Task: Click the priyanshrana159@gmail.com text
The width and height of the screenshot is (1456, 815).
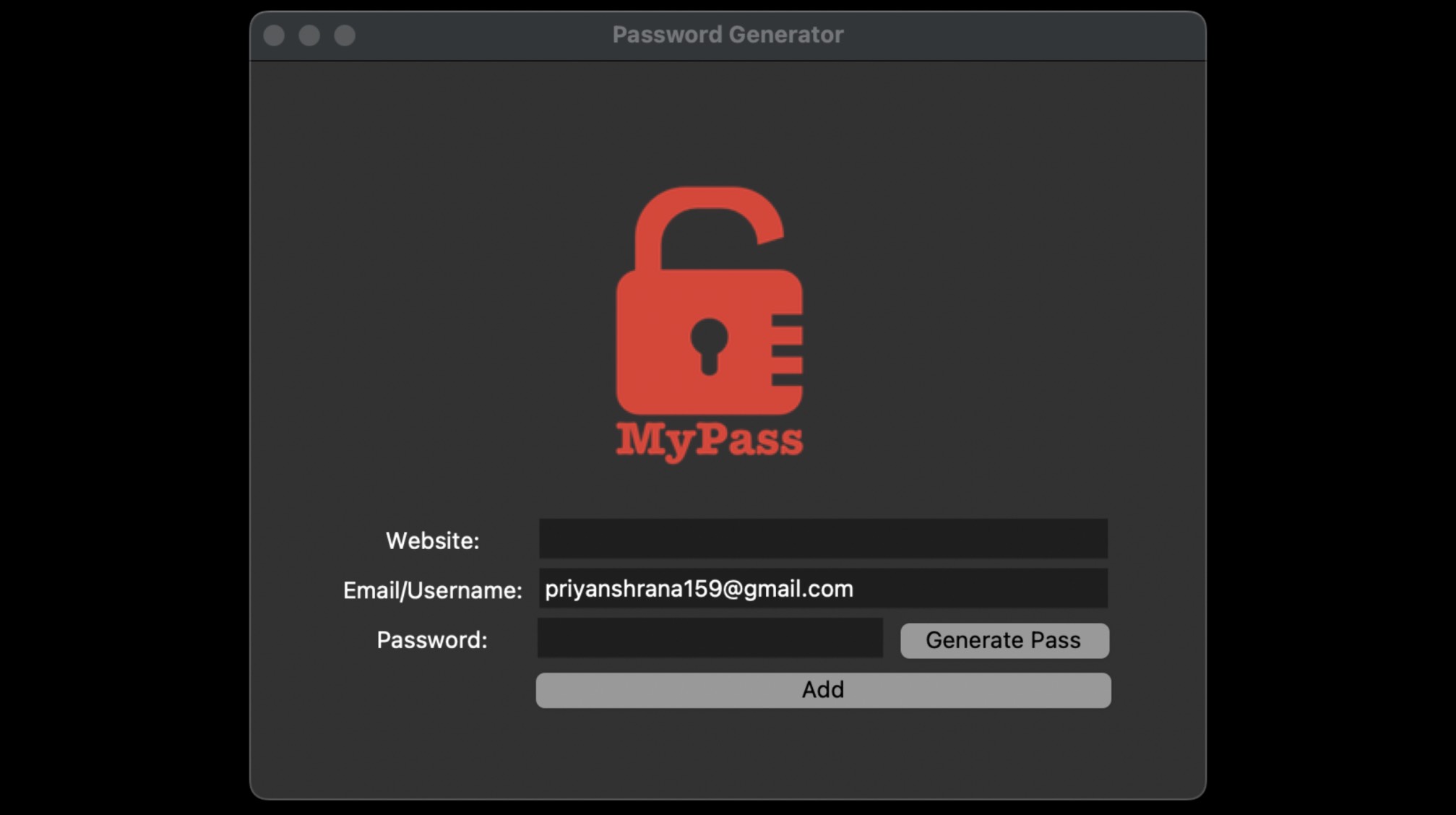Action: [x=699, y=589]
